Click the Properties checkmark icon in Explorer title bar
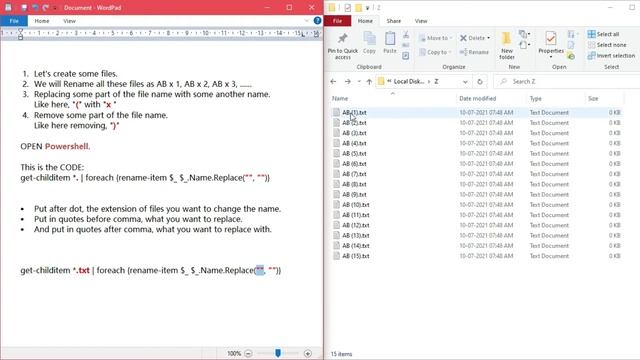640x360 pixels. (347, 7)
